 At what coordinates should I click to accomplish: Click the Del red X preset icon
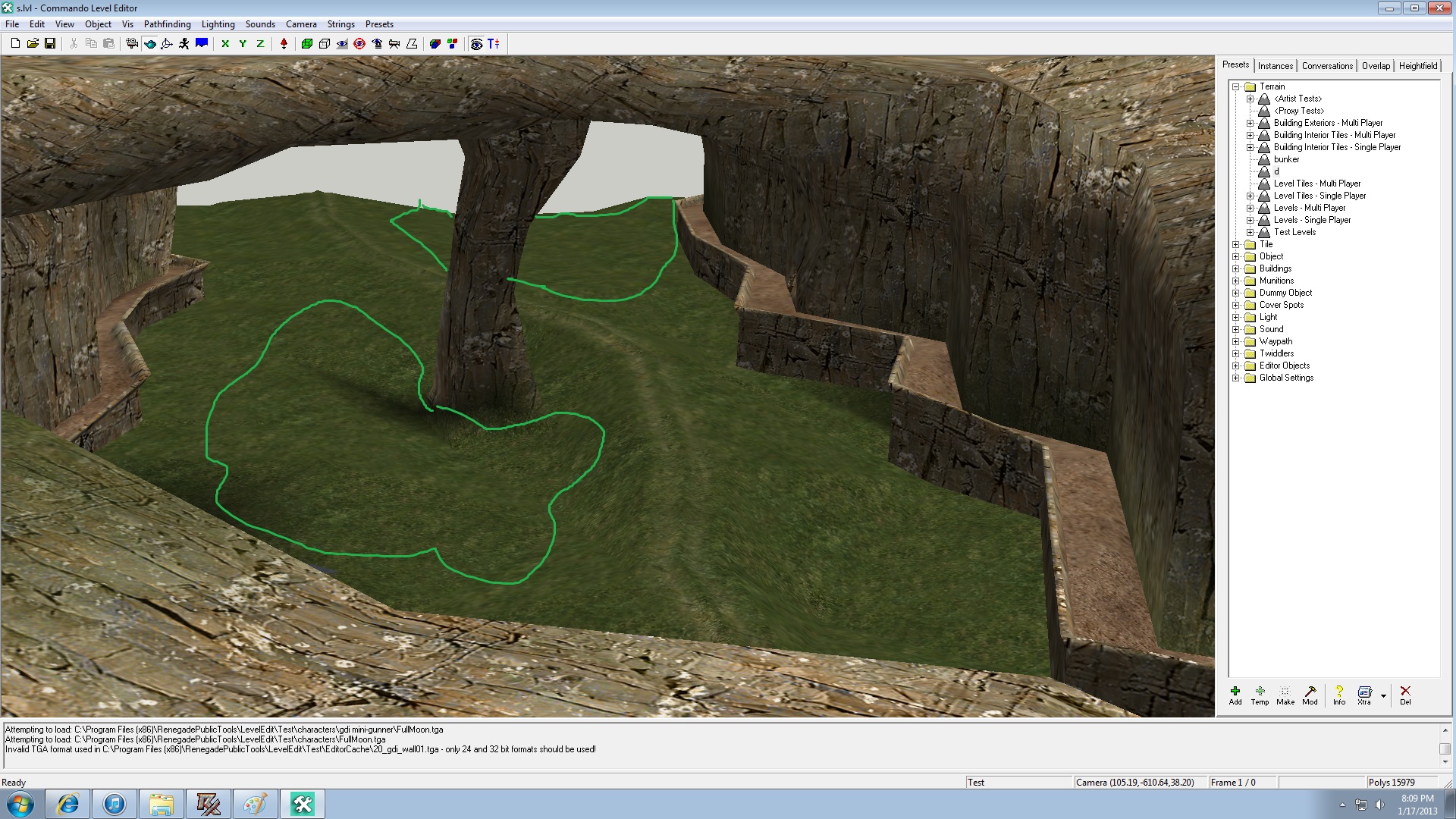pyautogui.click(x=1405, y=695)
